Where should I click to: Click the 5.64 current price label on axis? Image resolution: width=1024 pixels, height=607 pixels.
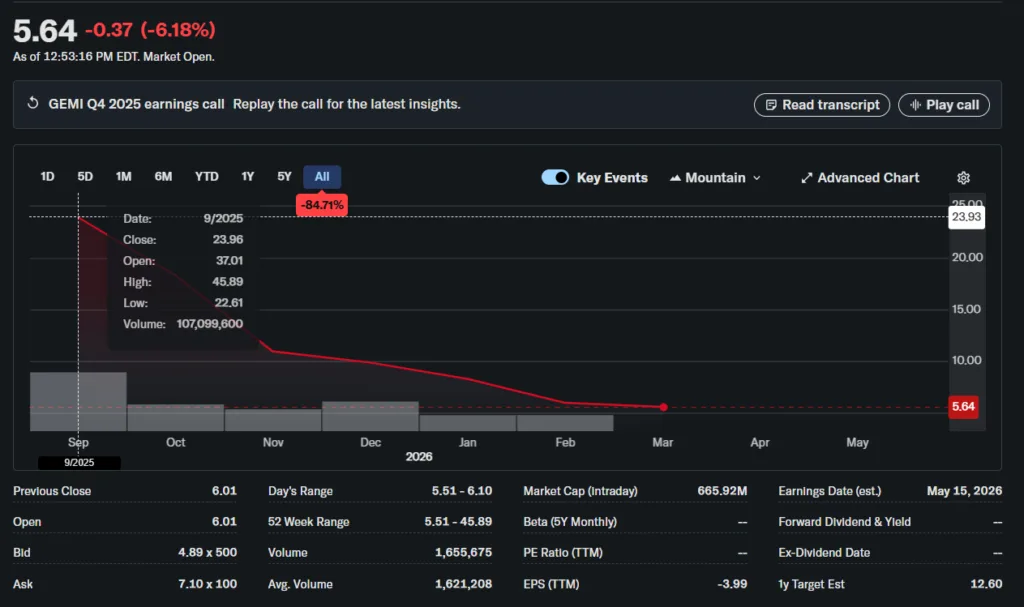[x=963, y=407]
